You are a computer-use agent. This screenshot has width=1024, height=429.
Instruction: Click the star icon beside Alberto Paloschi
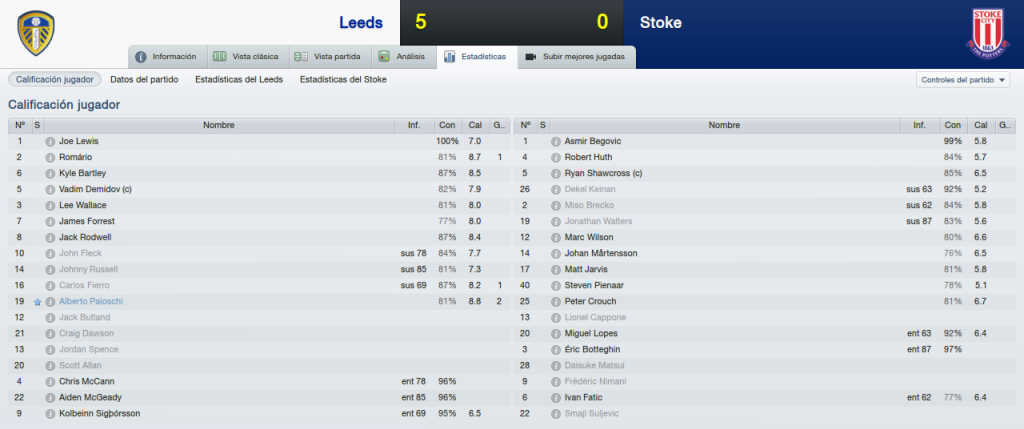pos(37,302)
